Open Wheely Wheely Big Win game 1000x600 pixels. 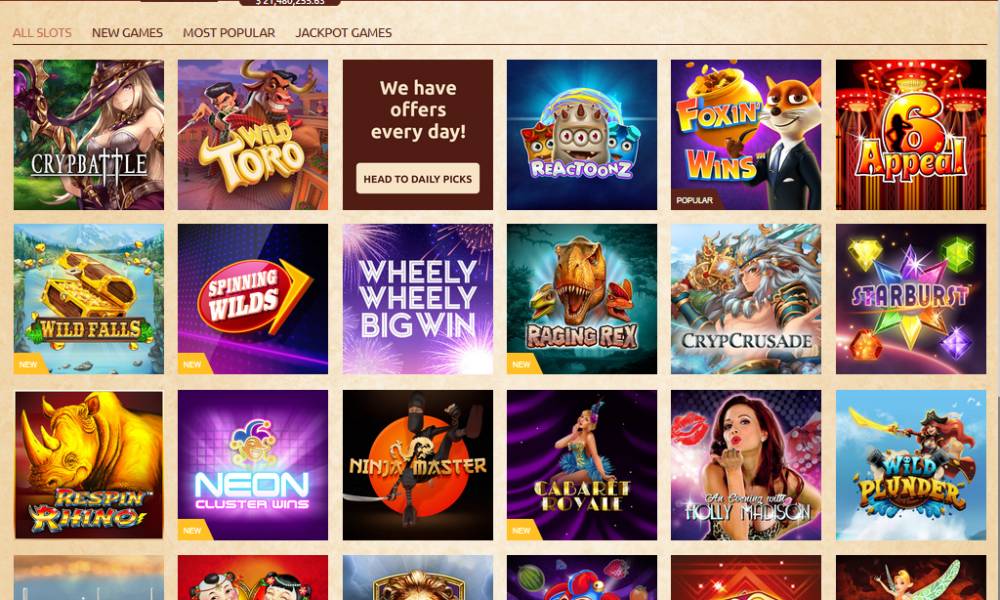point(418,298)
